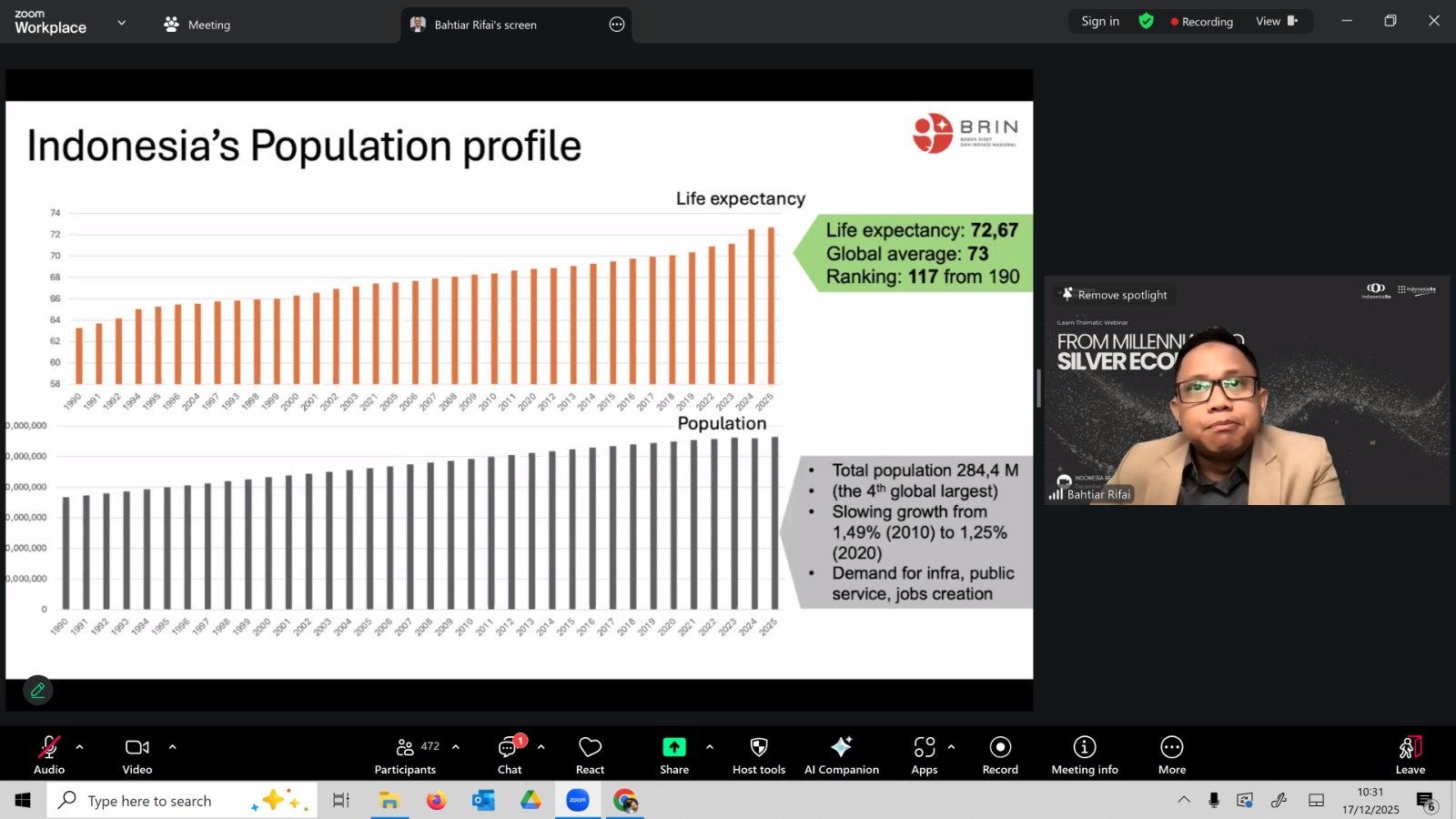
Task: Click Remove spotlight on speaker video
Action: 1114,295
